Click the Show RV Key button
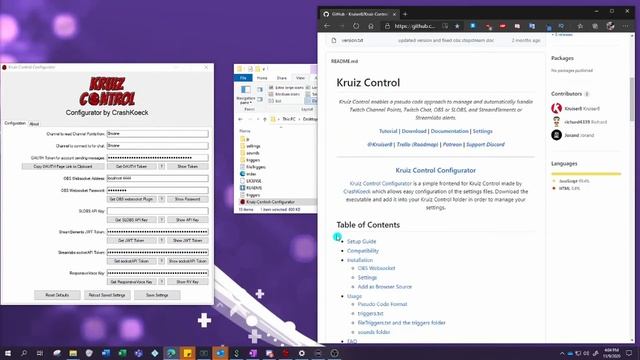Viewport: 640px width, 360px height. 188,282
